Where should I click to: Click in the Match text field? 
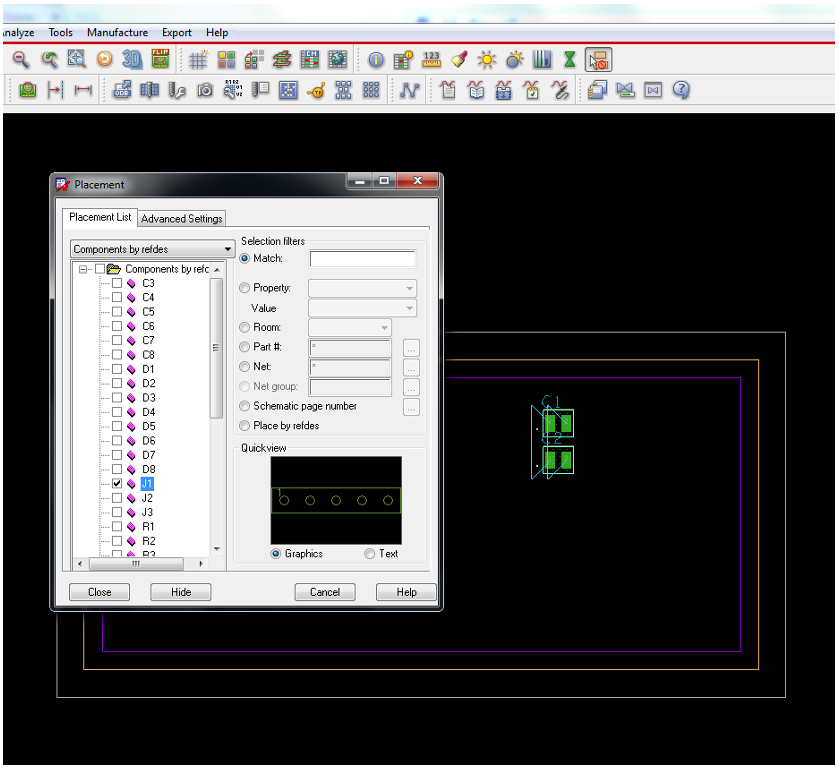(362, 259)
